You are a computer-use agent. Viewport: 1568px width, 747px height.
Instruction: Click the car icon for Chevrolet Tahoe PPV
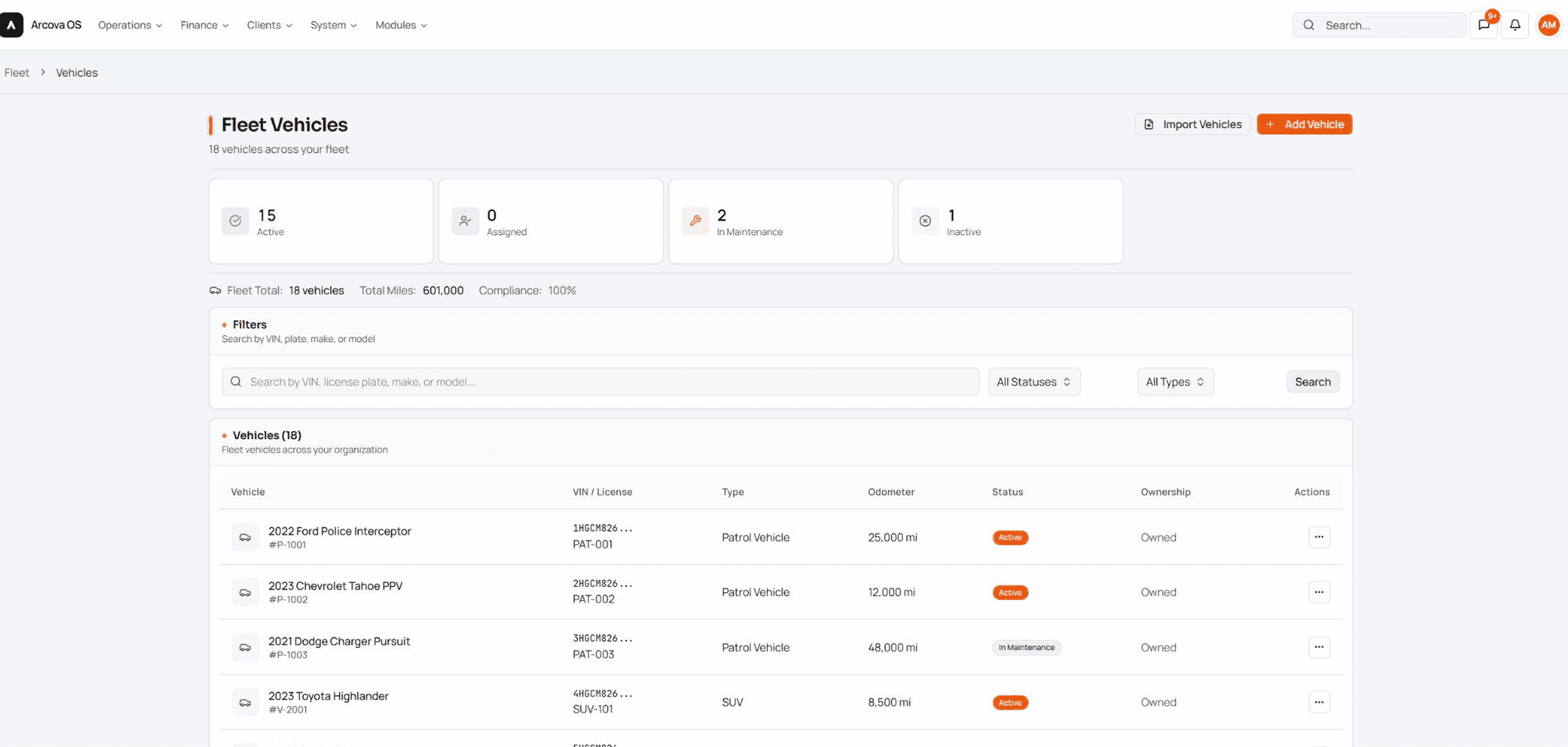tap(245, 593)
